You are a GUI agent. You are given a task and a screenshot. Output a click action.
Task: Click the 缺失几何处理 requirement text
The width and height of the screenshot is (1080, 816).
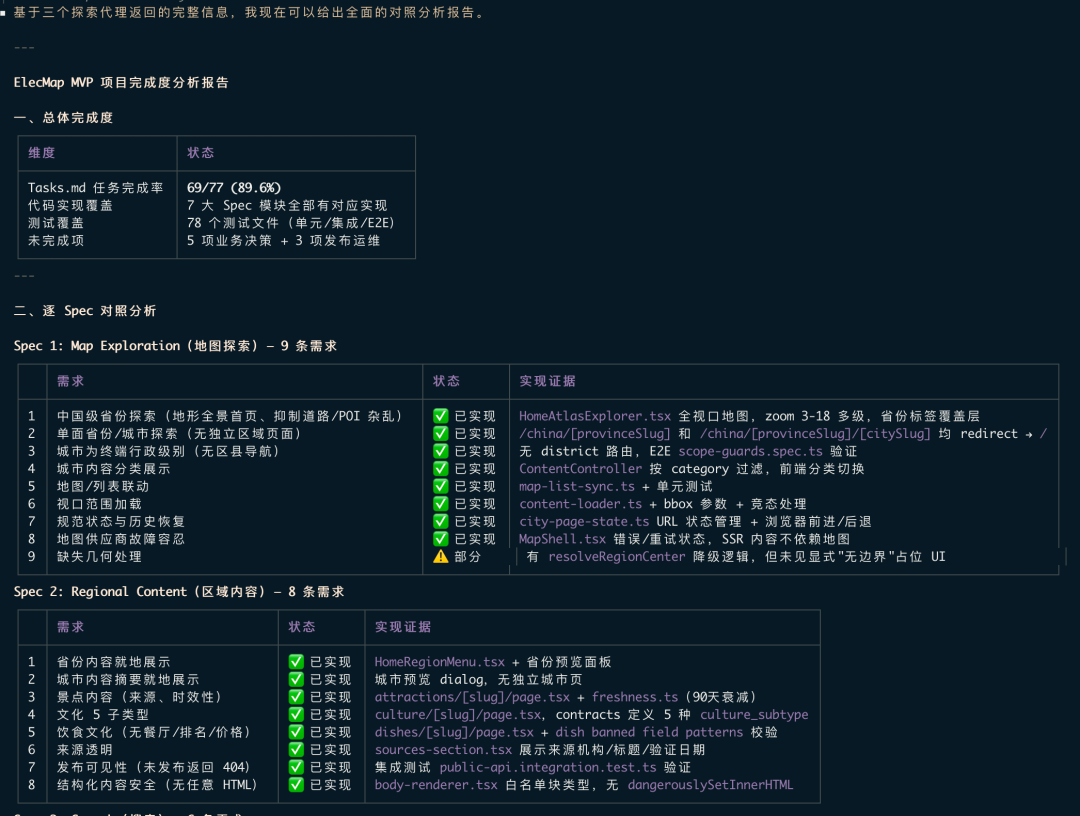pyautogui.click(x=99, y=556)
